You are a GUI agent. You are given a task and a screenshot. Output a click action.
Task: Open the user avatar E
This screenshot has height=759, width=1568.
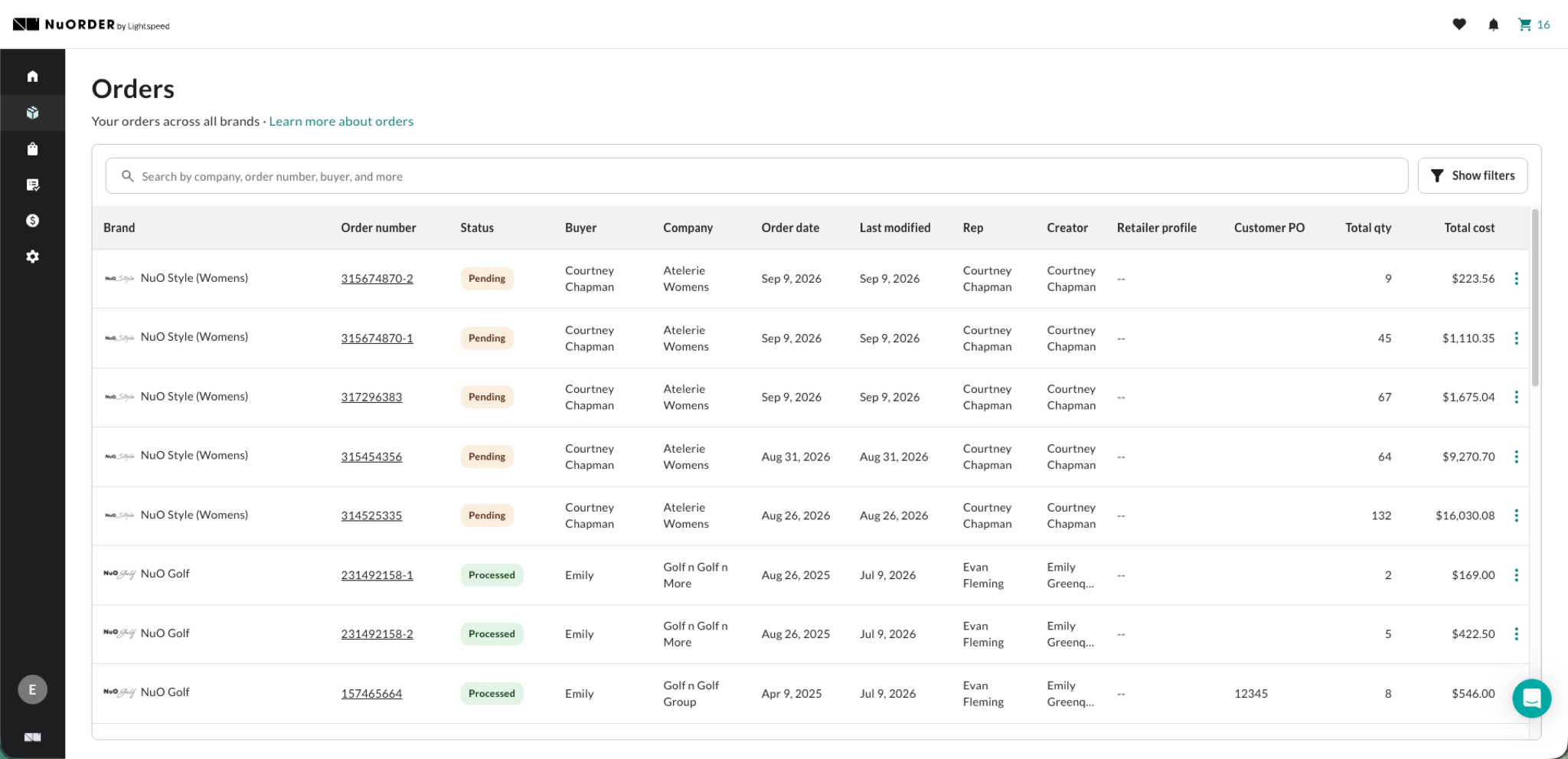tap(32, 689)
